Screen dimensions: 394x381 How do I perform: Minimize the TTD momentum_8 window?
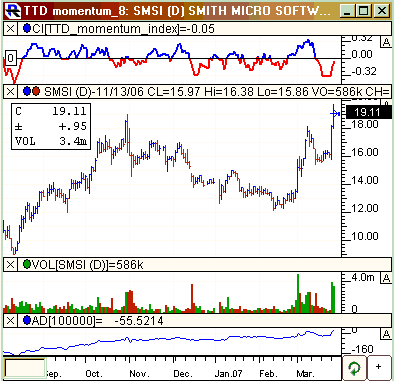(347, 11)
